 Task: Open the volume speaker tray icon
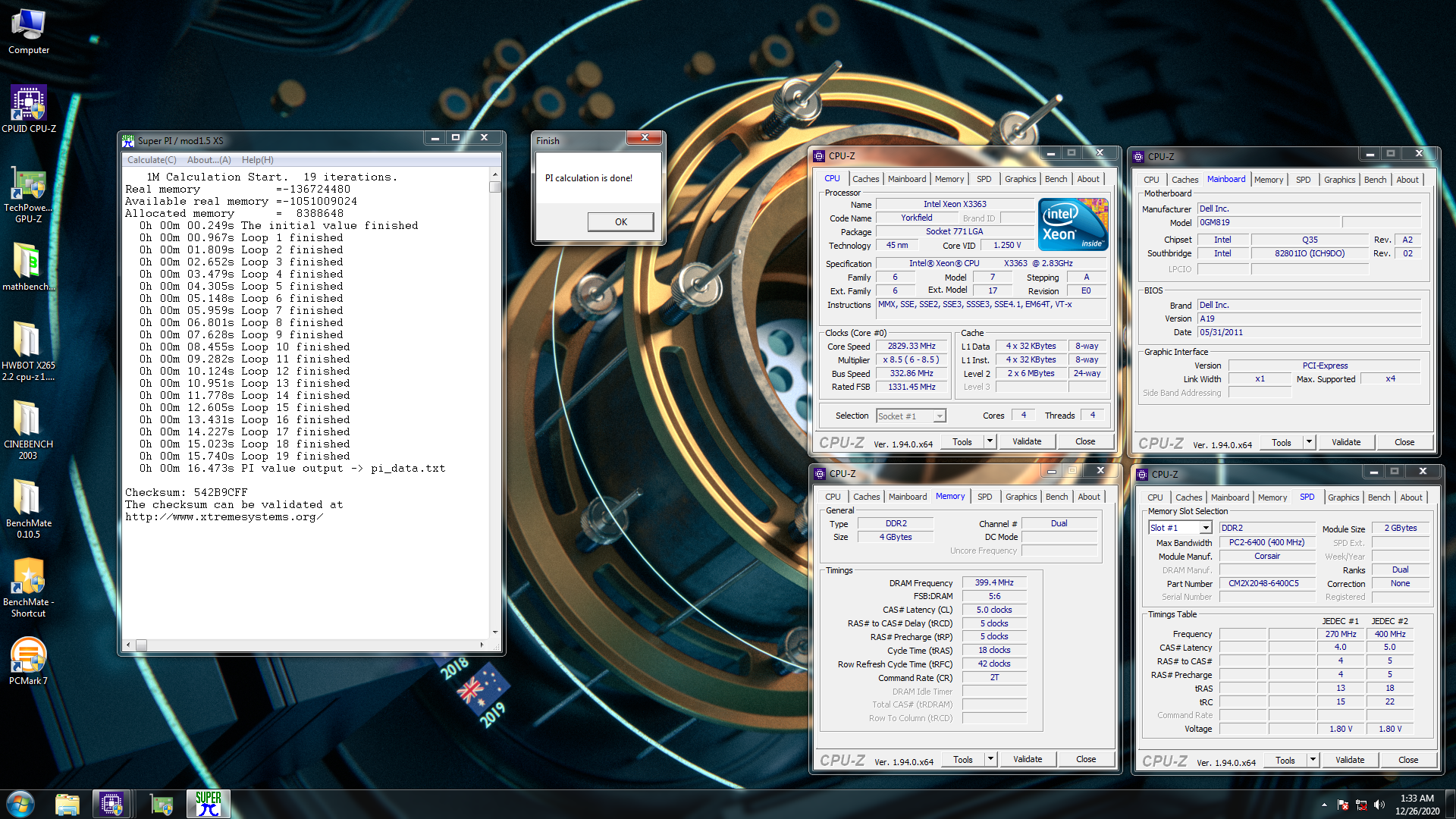coord(1379,805)
